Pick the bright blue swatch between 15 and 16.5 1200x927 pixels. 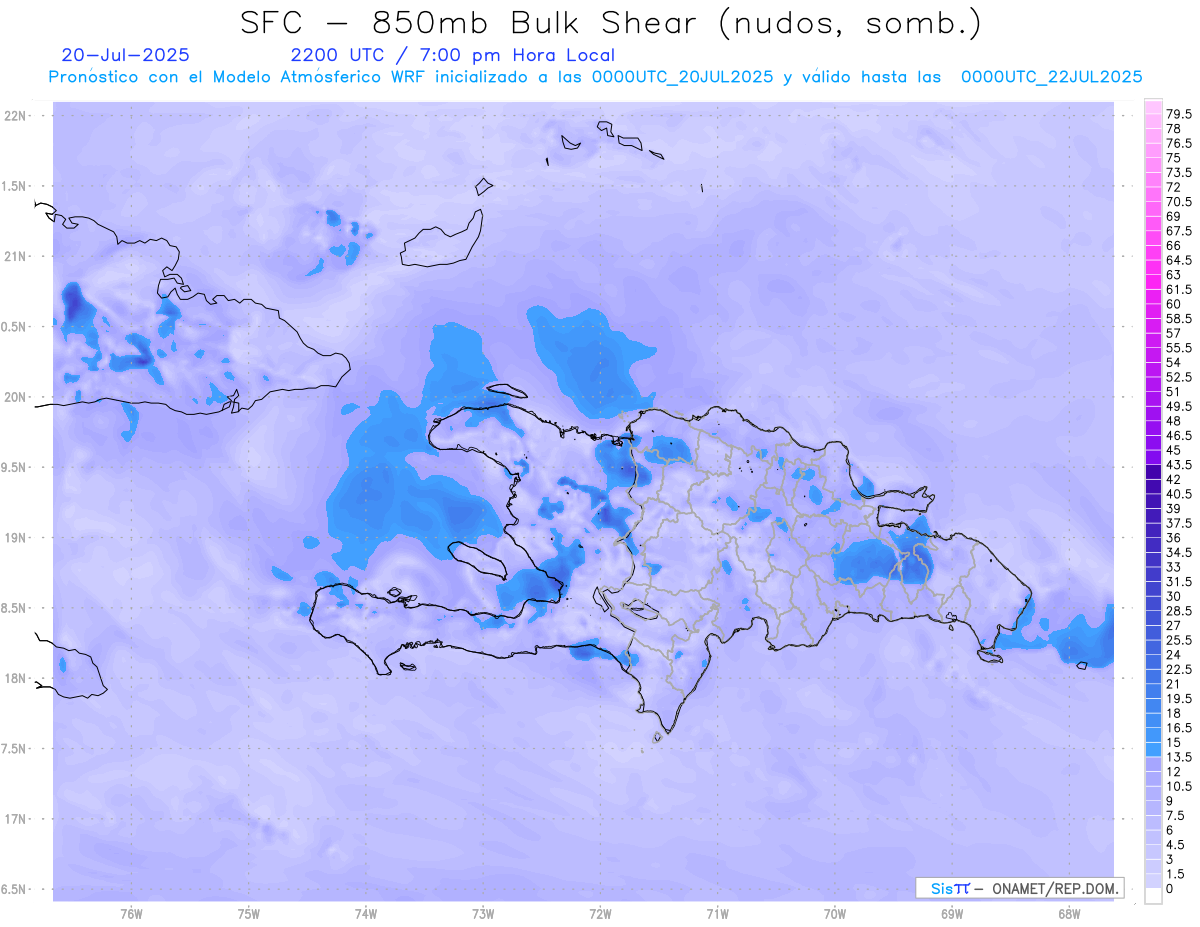[x=1153, y=735]
